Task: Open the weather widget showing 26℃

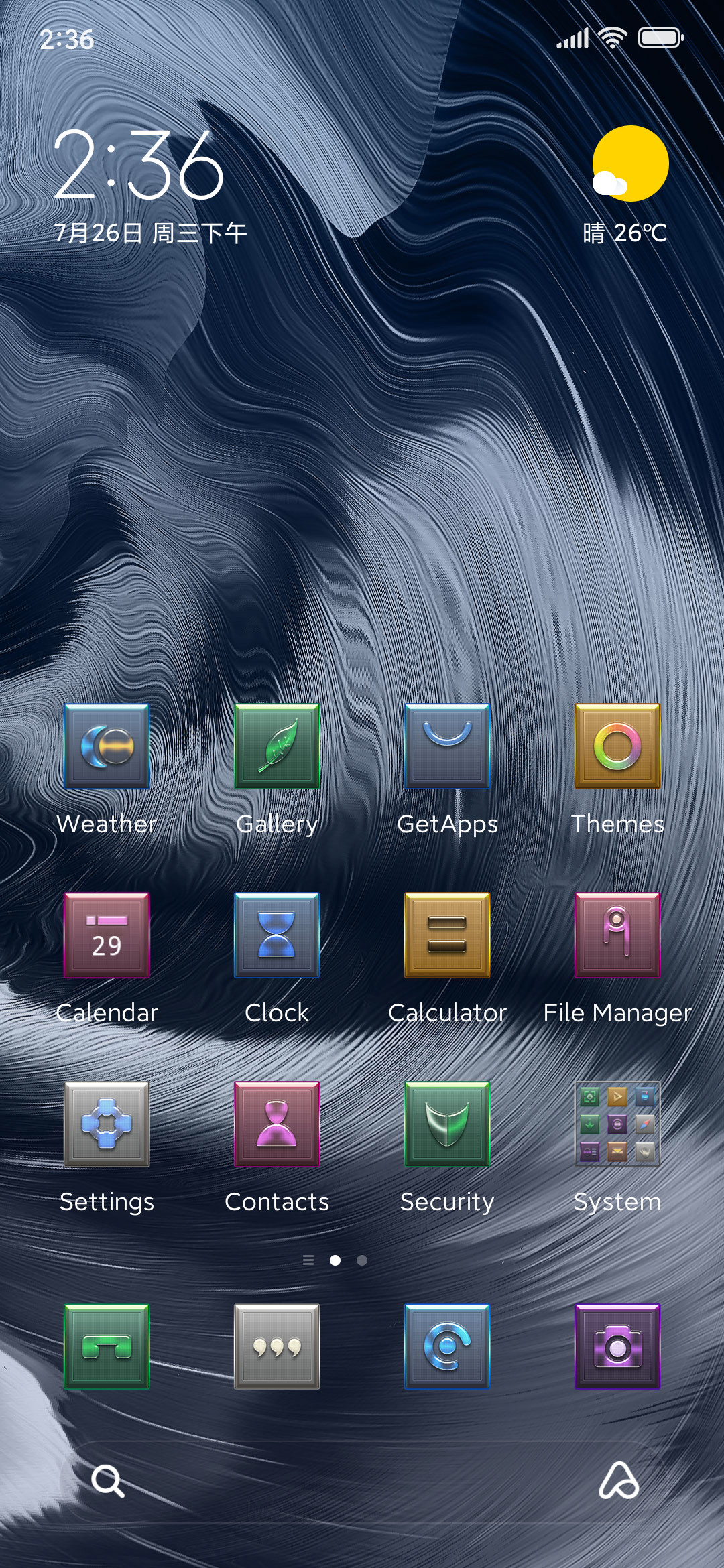Action: point(626,186)
